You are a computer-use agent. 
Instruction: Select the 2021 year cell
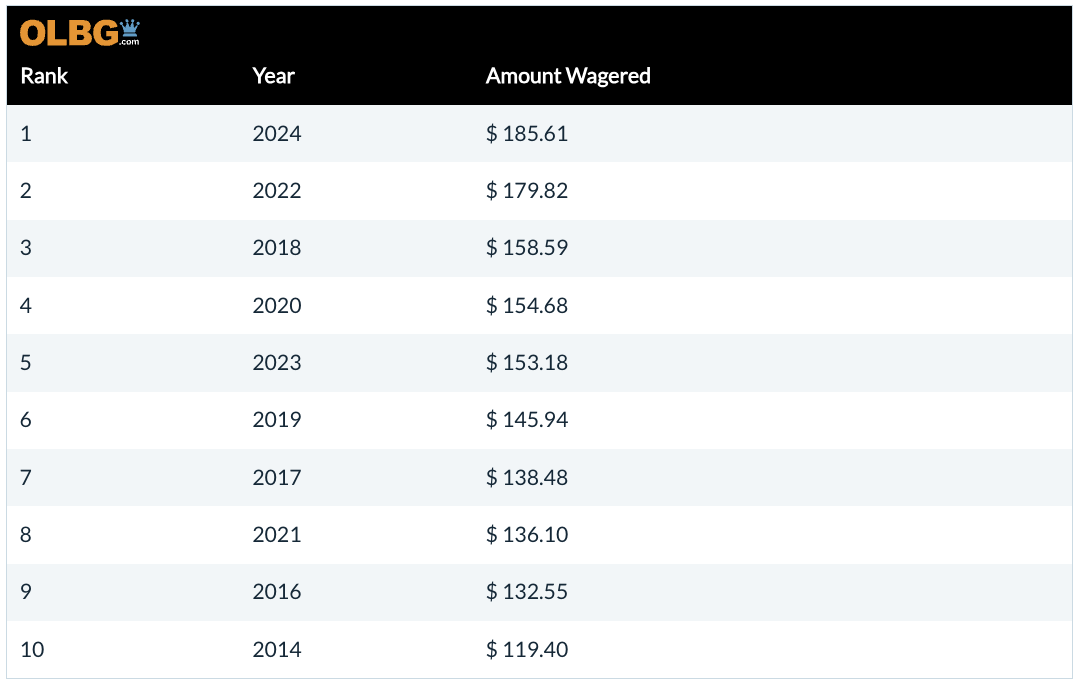click(277, 534)
